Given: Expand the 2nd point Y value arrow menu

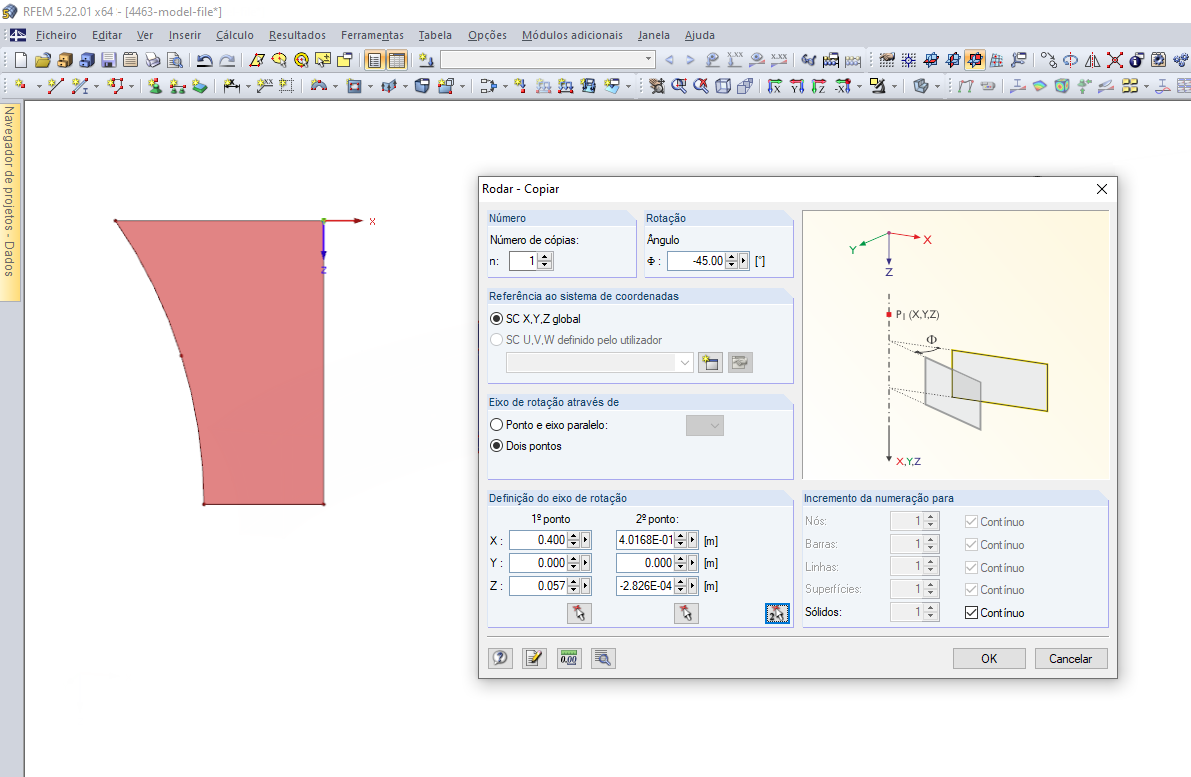Looking at the screenshot, I should (x=693, y=563).
